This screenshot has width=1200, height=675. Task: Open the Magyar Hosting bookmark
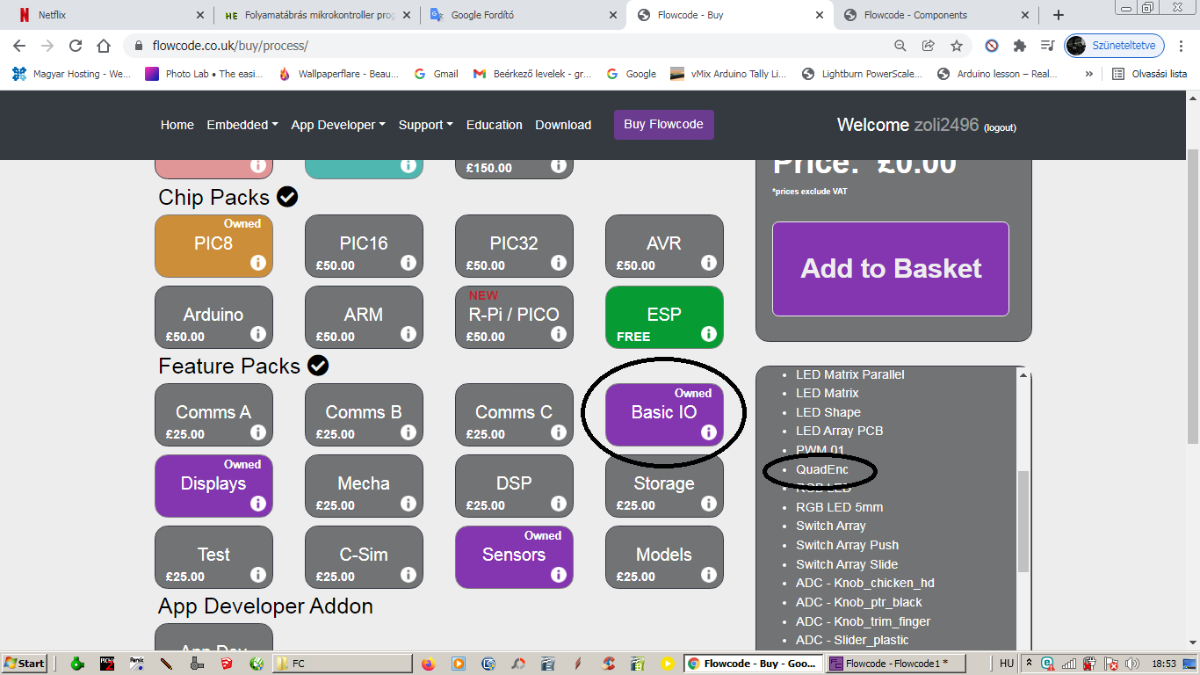pyautogui.click(x=72, y=74)
